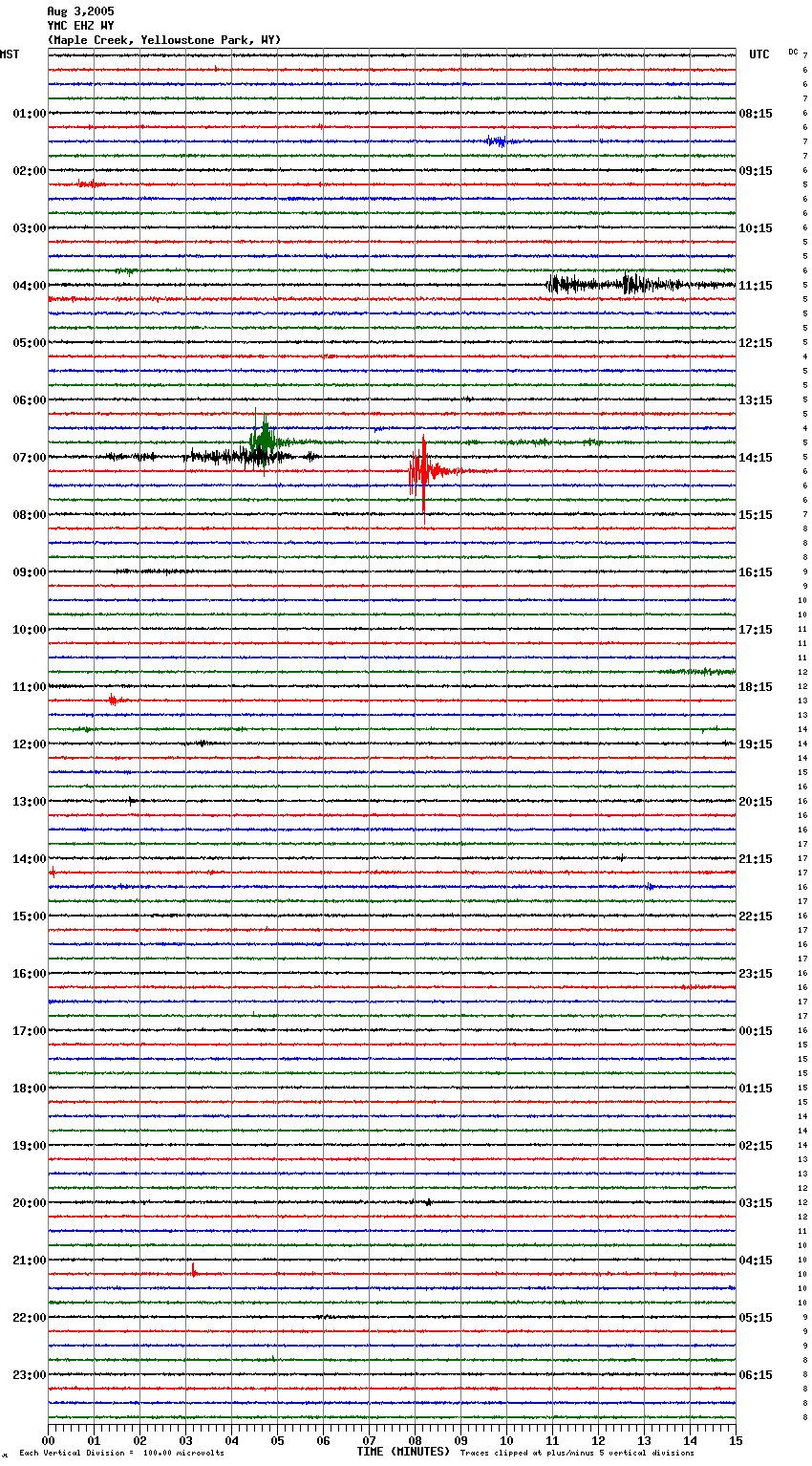This screenshot has width=812, height=1466.
Task: Click the UTC time label '18:15'
Action: (756, 687)
